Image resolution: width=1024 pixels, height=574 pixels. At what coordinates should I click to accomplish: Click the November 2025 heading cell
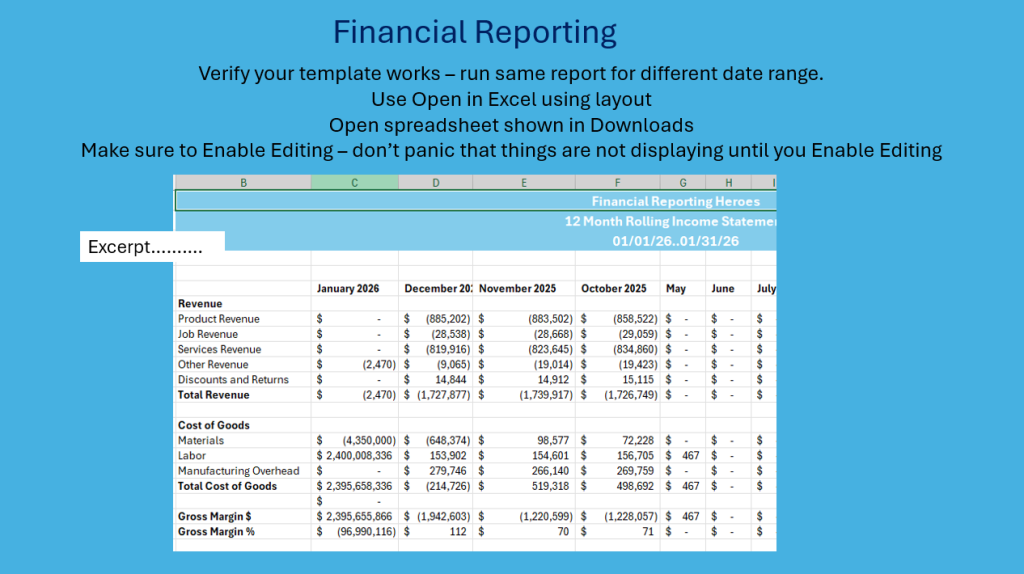pos(517,288)
